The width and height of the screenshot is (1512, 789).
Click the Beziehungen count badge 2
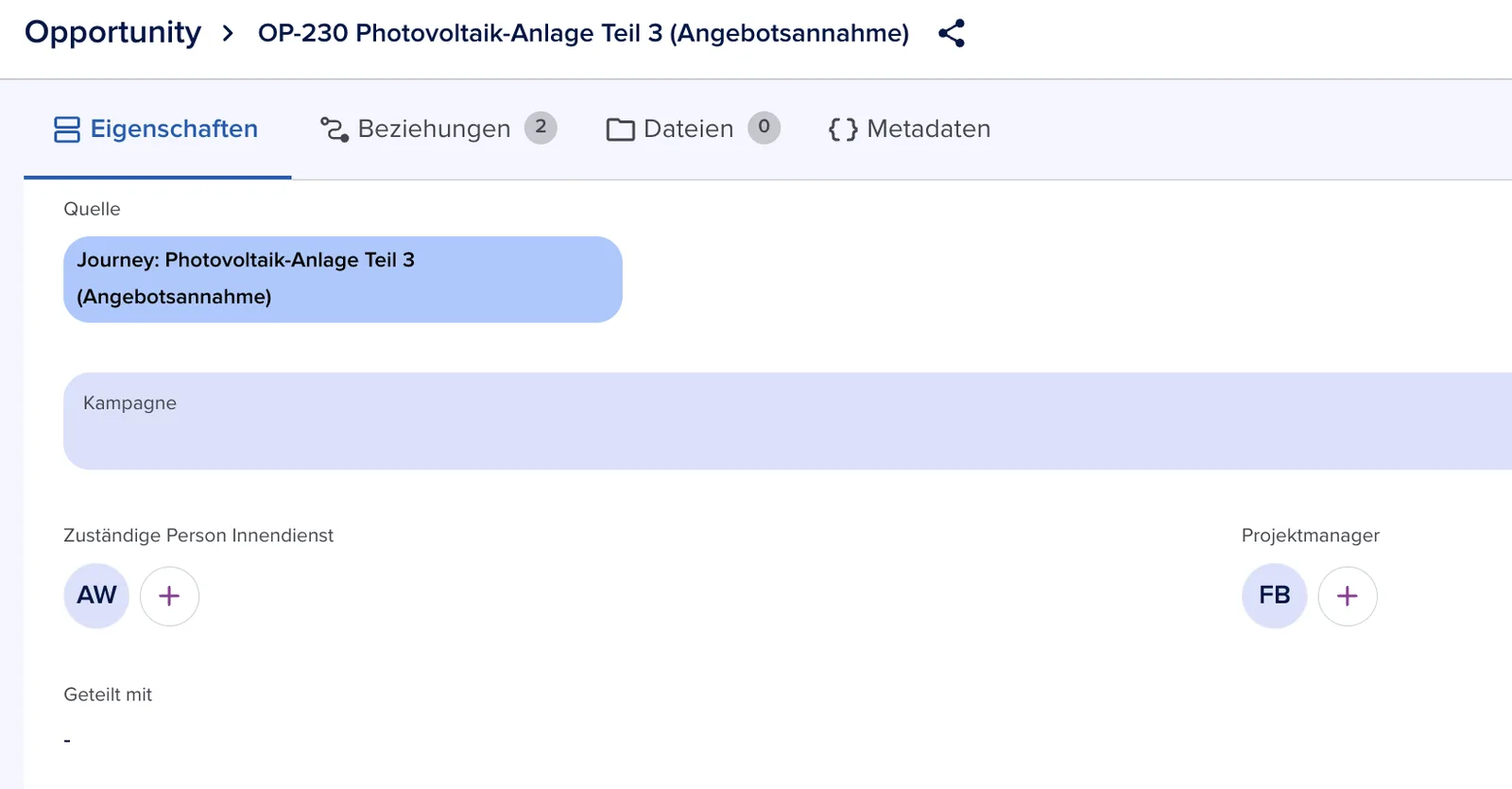[x=541, y=128]
